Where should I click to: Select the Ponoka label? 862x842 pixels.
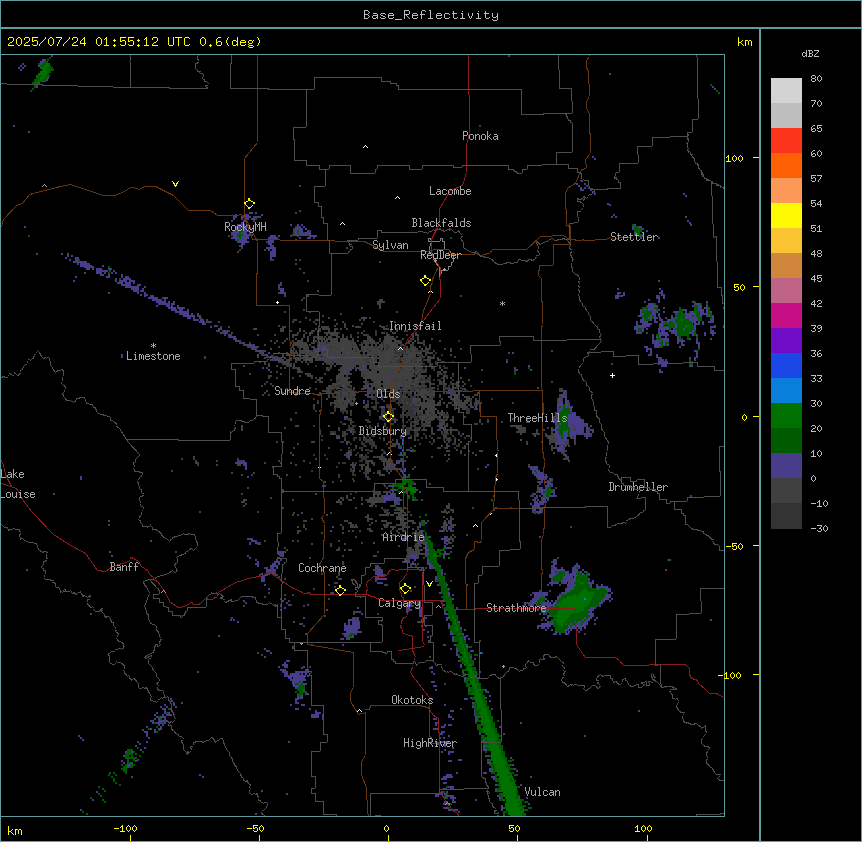click(x=480, y=136)
